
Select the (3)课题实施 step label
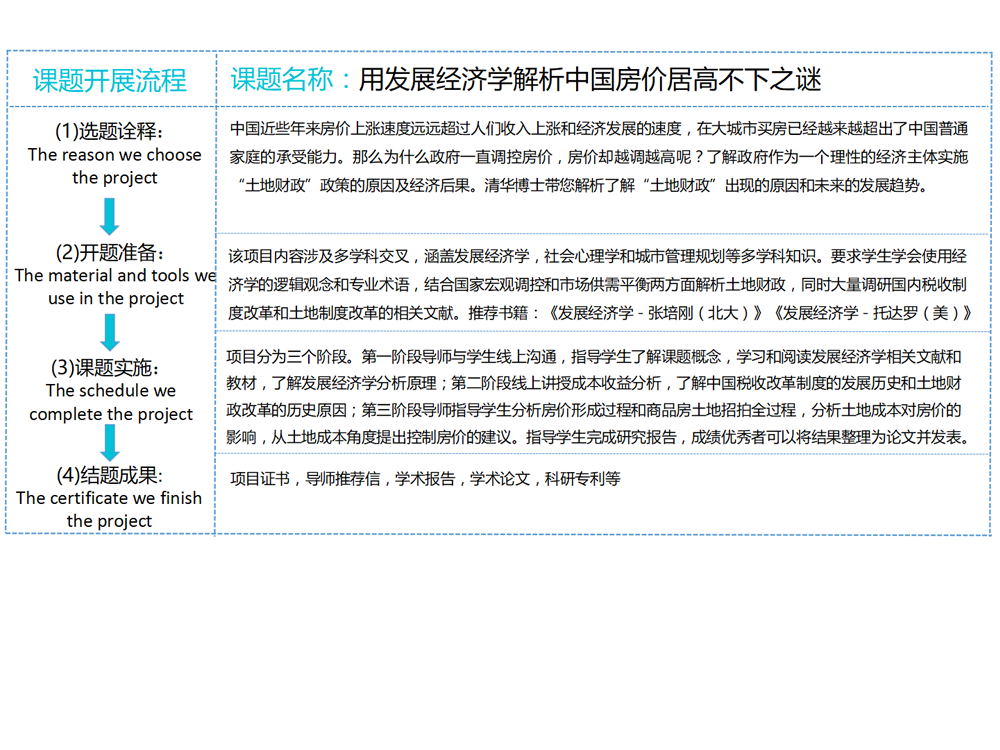[x=109, y=368]
